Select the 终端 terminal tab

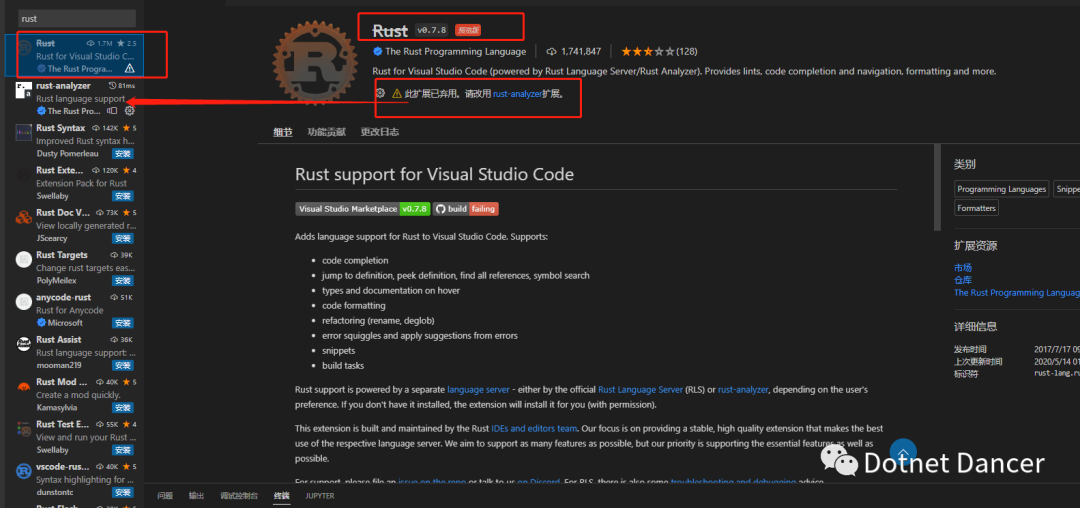pos(282,496)
